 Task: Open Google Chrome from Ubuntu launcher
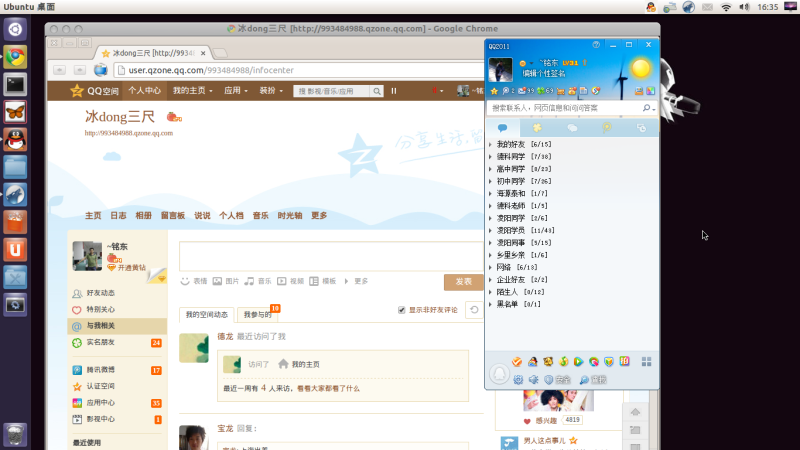[x=15, y=57]
